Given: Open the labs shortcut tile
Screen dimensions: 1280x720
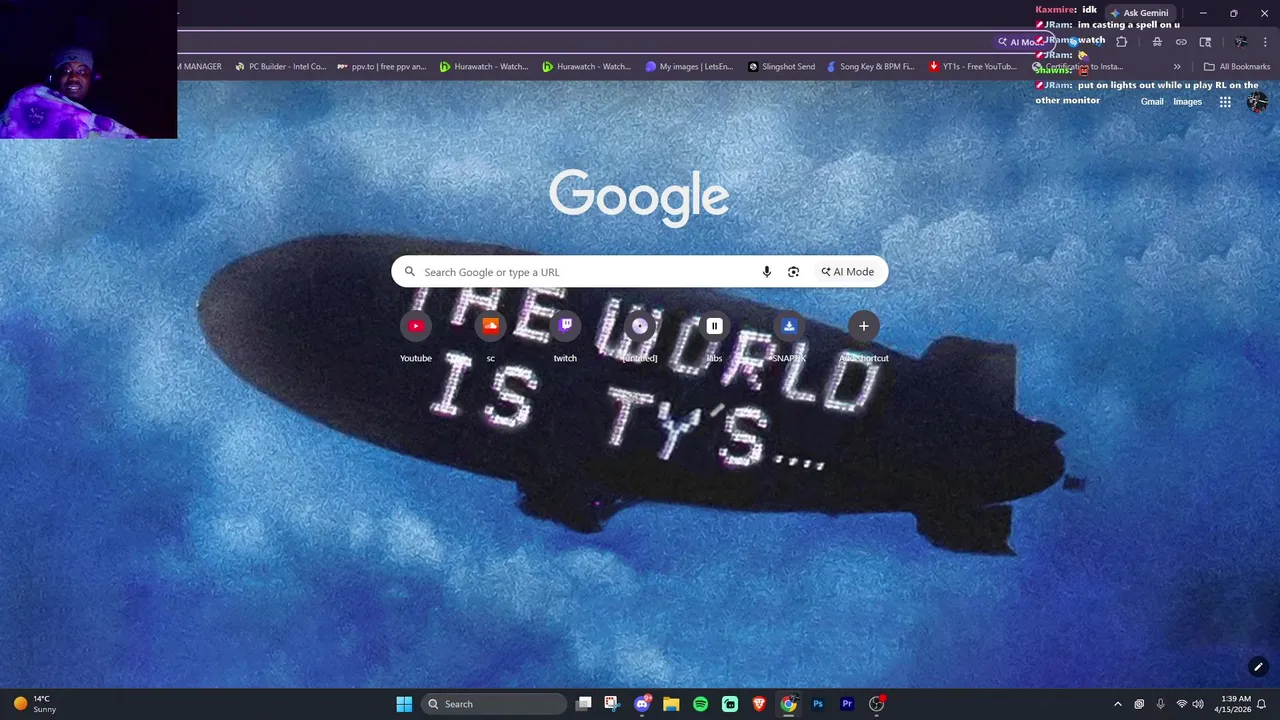Looking at the screenshot, I should pos(714,338).
